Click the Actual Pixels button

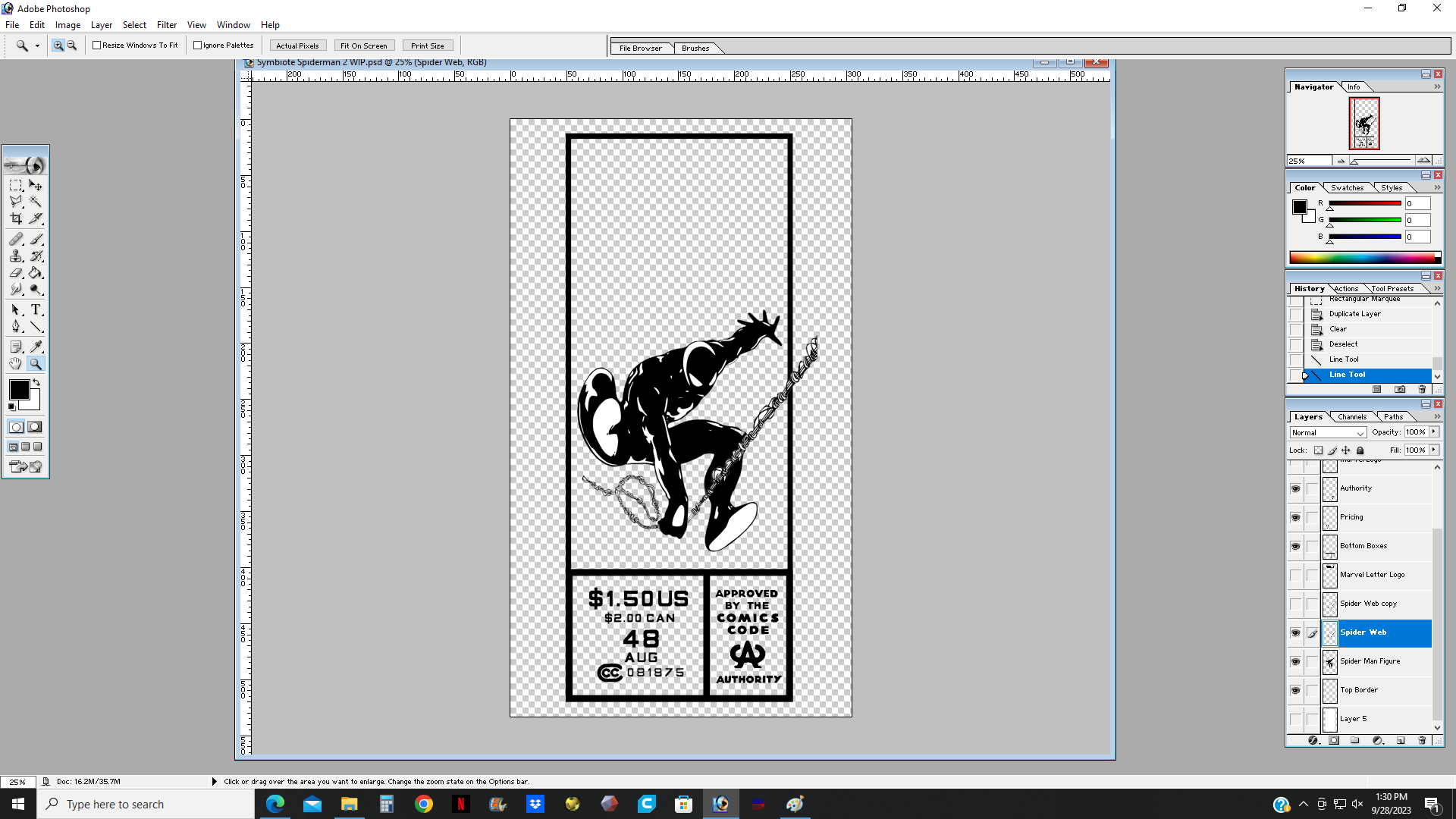pos(297,45)
